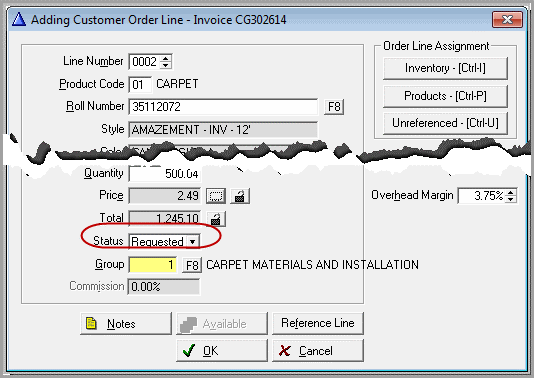Click the CARPET MATERIALS AND INSTALLATION text
Viewport: 534px width, 378px height.
pos(312,265)
